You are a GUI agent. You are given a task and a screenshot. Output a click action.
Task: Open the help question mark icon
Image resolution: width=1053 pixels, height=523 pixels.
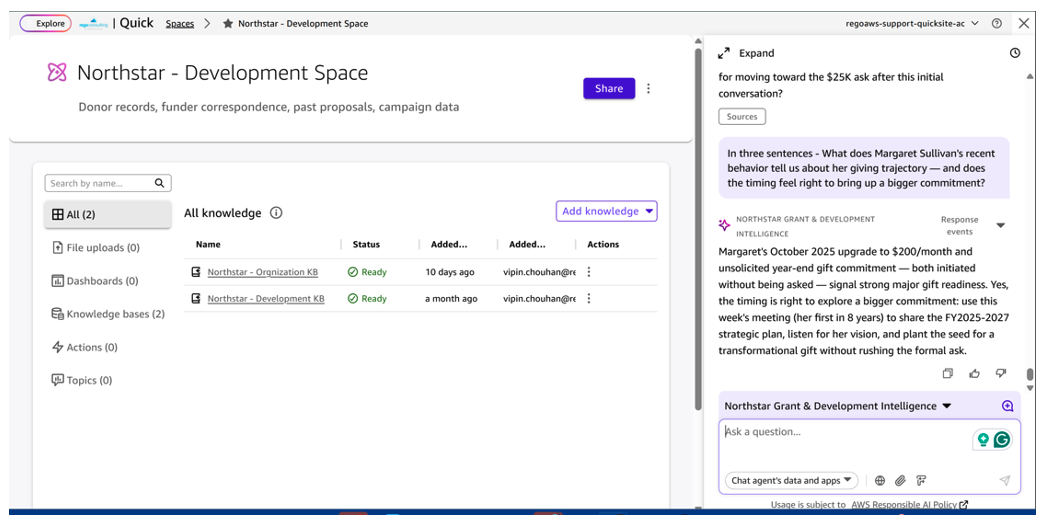coord(997,23)
